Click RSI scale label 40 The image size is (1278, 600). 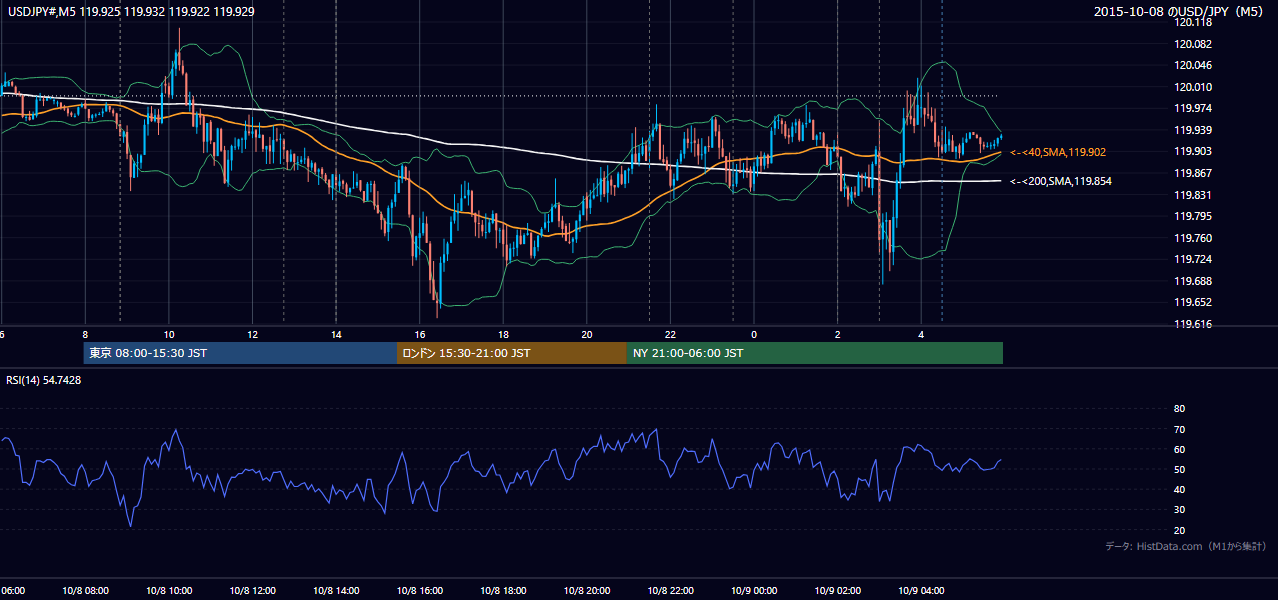pos(1179,490)
